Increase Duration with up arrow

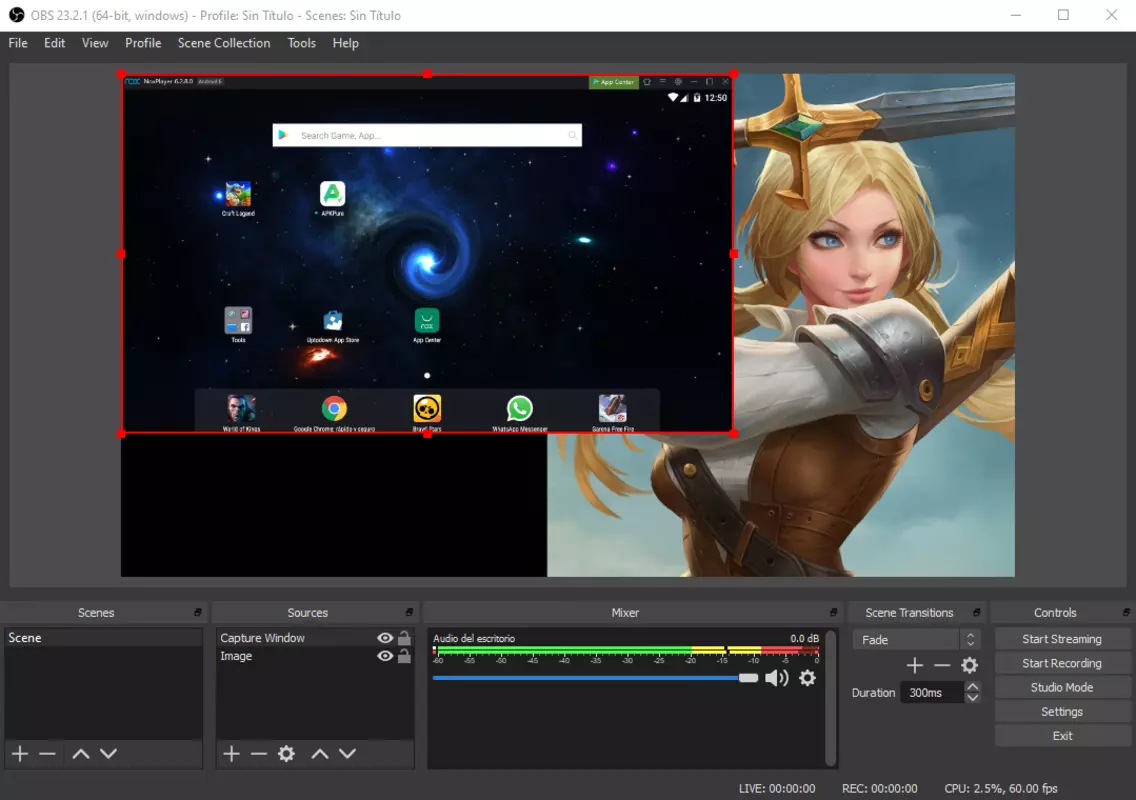972,687
